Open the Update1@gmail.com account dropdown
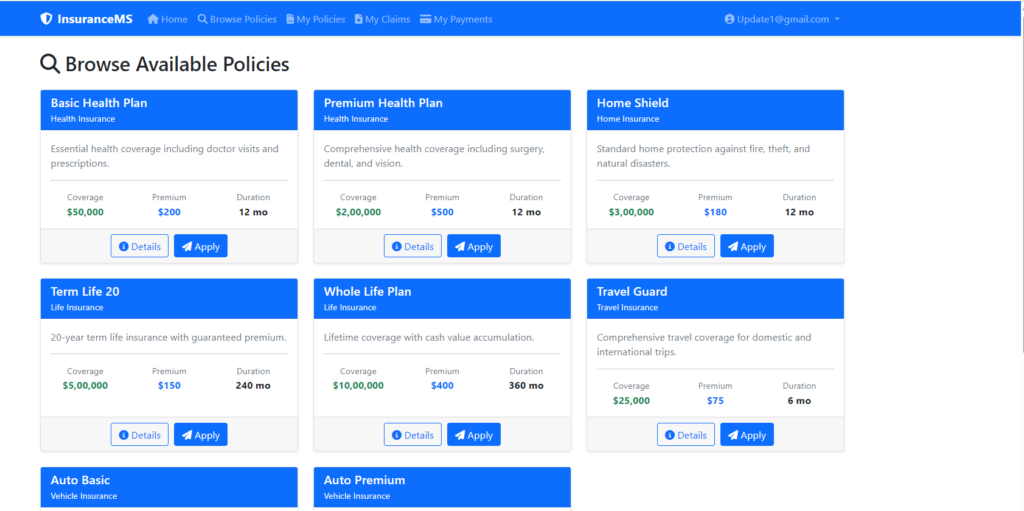This screenshot has width=1024, height=511. (782, 19)
